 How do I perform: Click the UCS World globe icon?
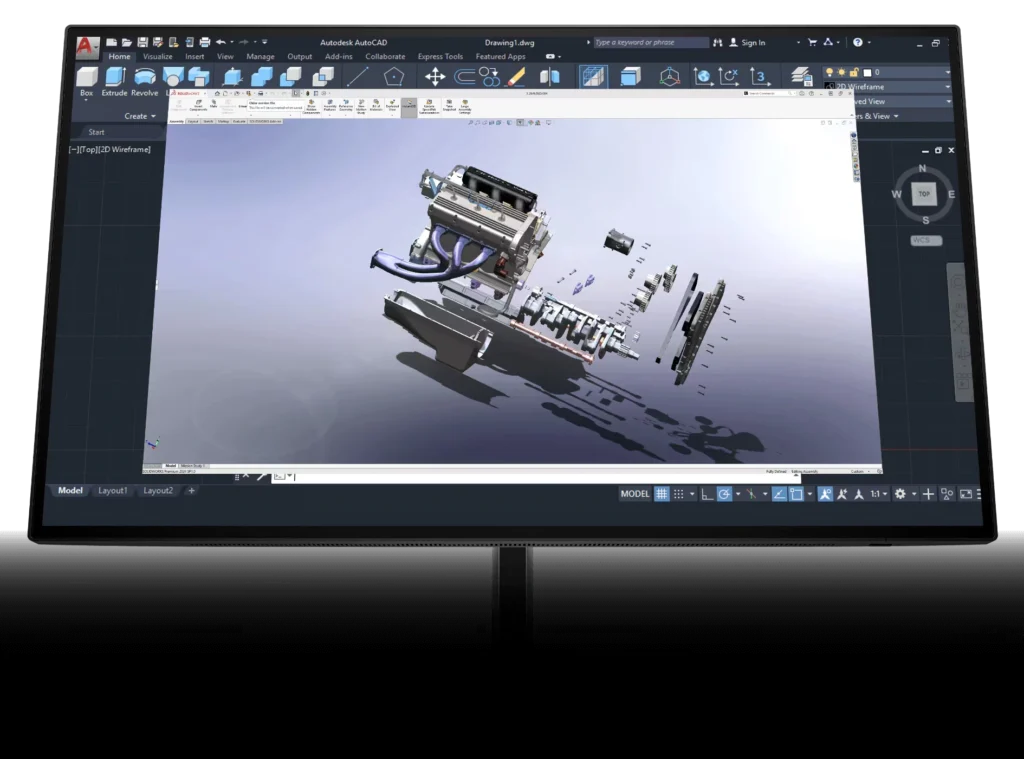[702, 77]
